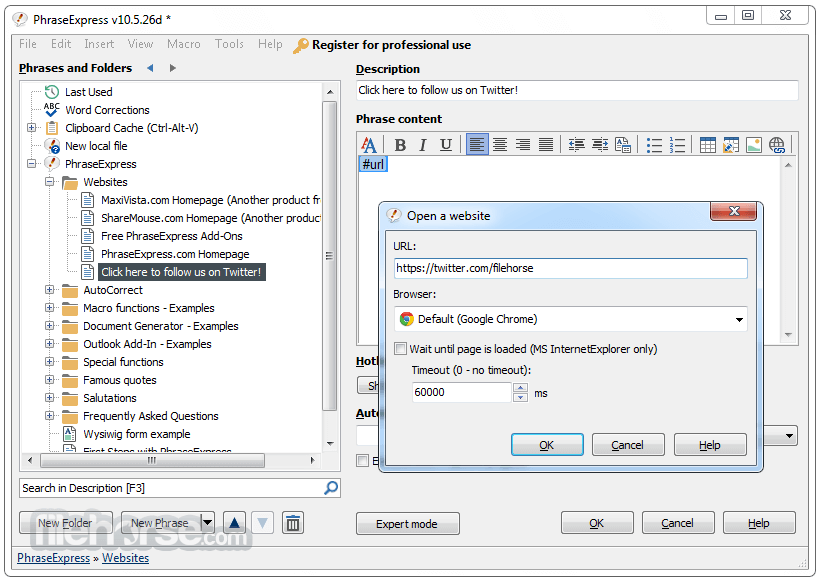Move the phrase down with arrow
Screen dimensions: 820x581
263,522
